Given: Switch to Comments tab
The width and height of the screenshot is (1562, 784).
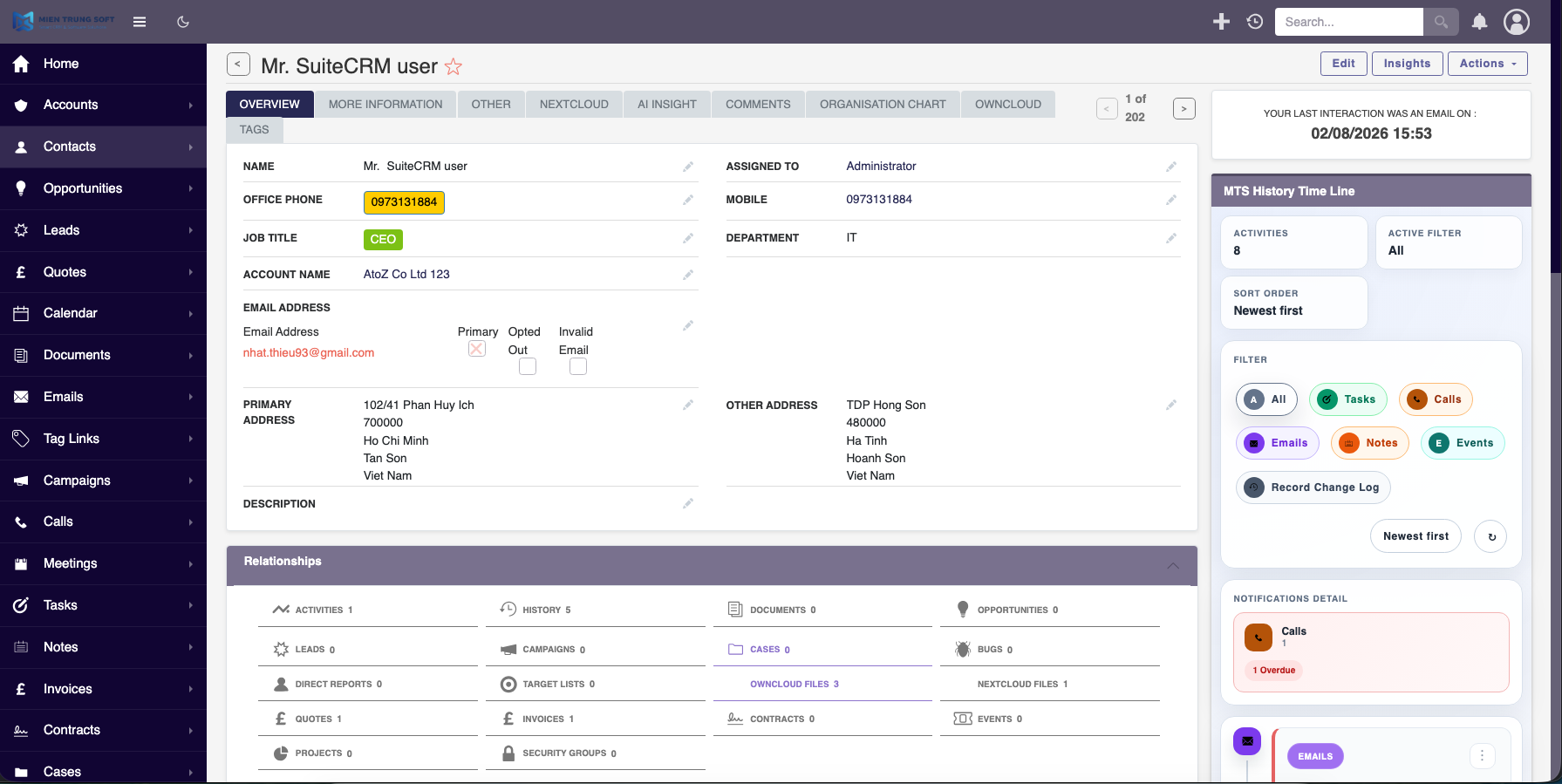Looking at the screenshot, I should click(x=758, y=104).
